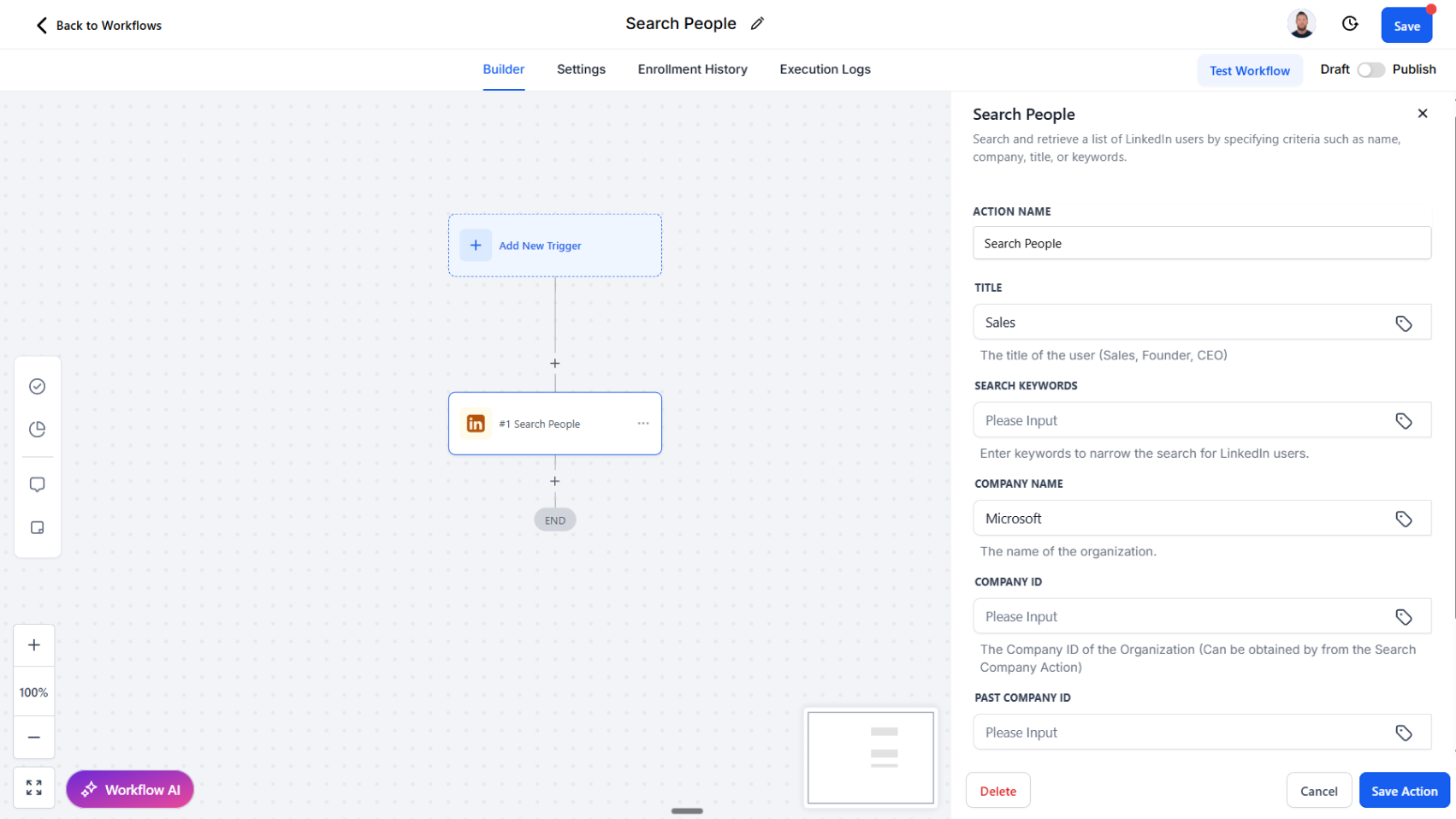Click the LinkedIn icon on Search People node
The width and height of the screenshot is (1456, 819).
pyautogui.click(x=476, y=423)
